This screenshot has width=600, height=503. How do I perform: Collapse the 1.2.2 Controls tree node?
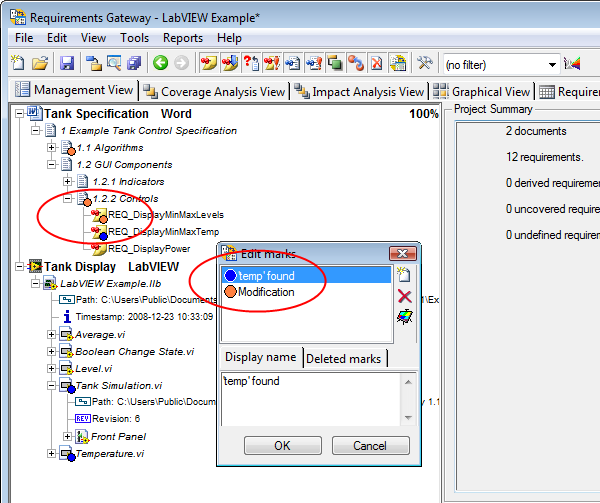pyautogui.click(x=70, y=198)
